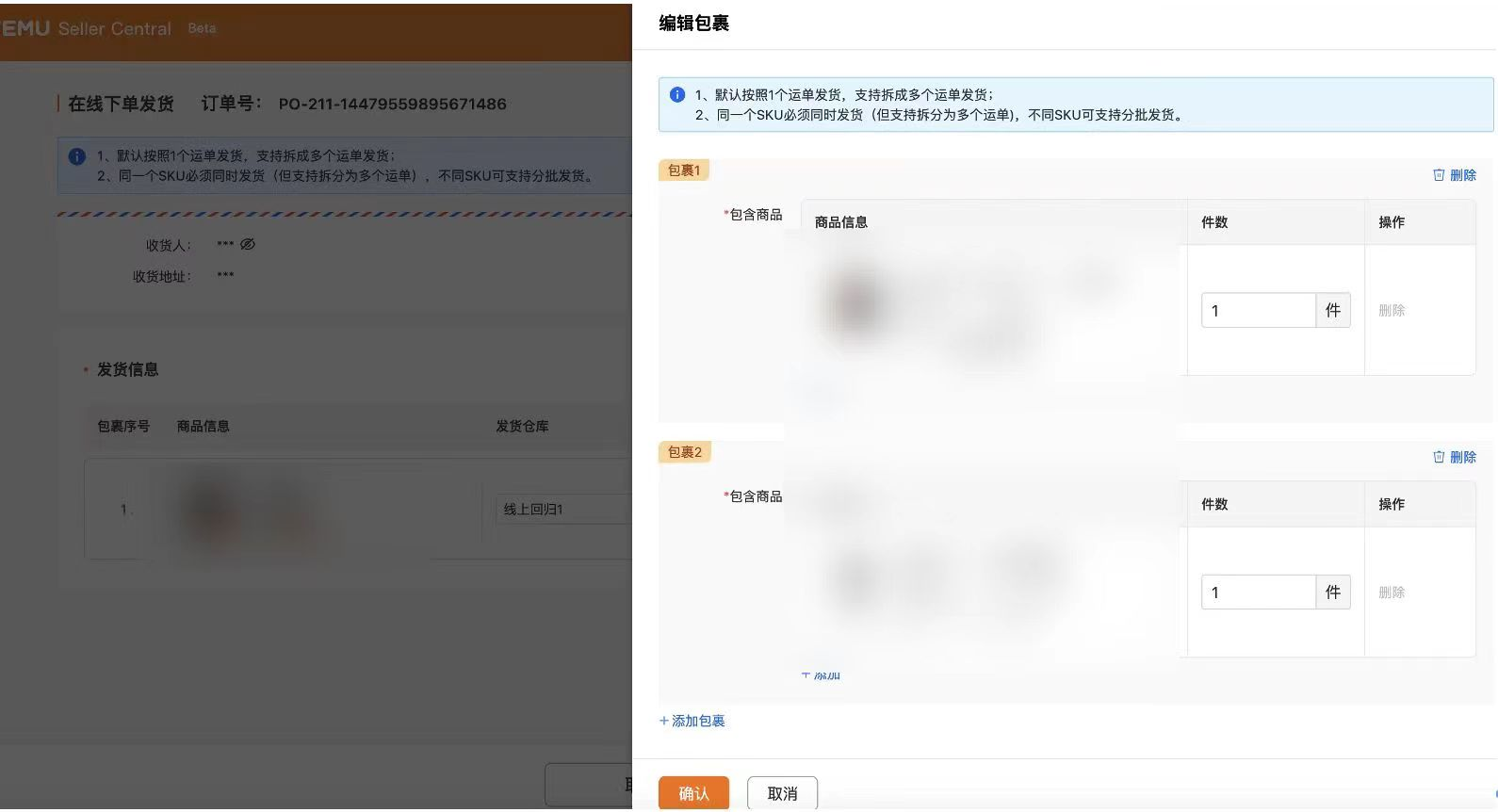Click 操作 header in 包裹2 table
The width and height of the screenshot is (1498, 812).
point(1392,504)
